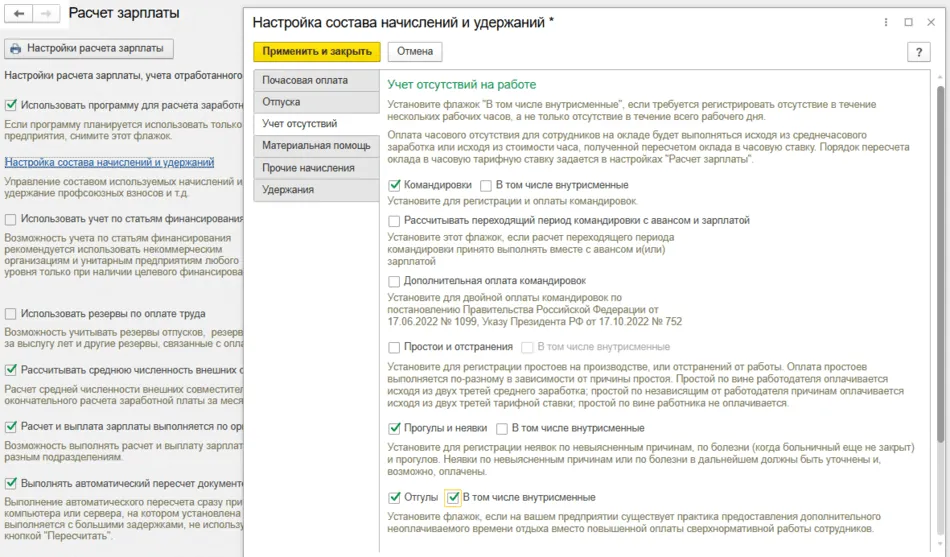Untick В том числе внутрисменные for Отгулы
Screen dimensions: 950x557
tap(453, 498)
